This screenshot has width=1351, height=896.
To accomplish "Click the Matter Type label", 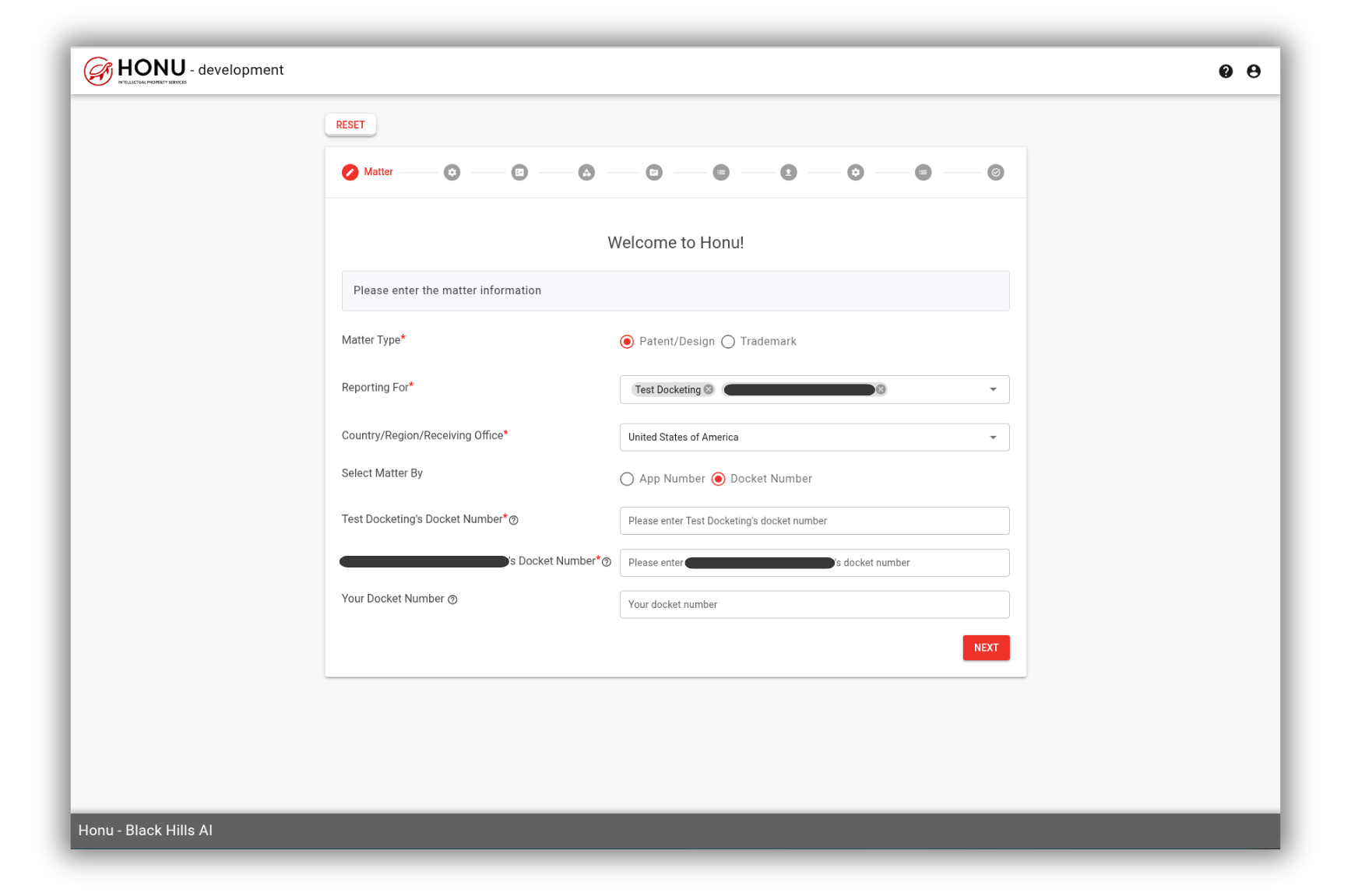I will tap(373, 340).
